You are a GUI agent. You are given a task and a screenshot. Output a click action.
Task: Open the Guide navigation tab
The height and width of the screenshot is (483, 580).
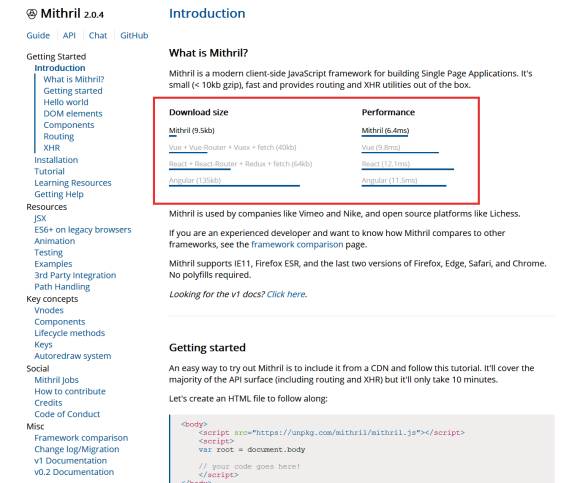[38, 36]
